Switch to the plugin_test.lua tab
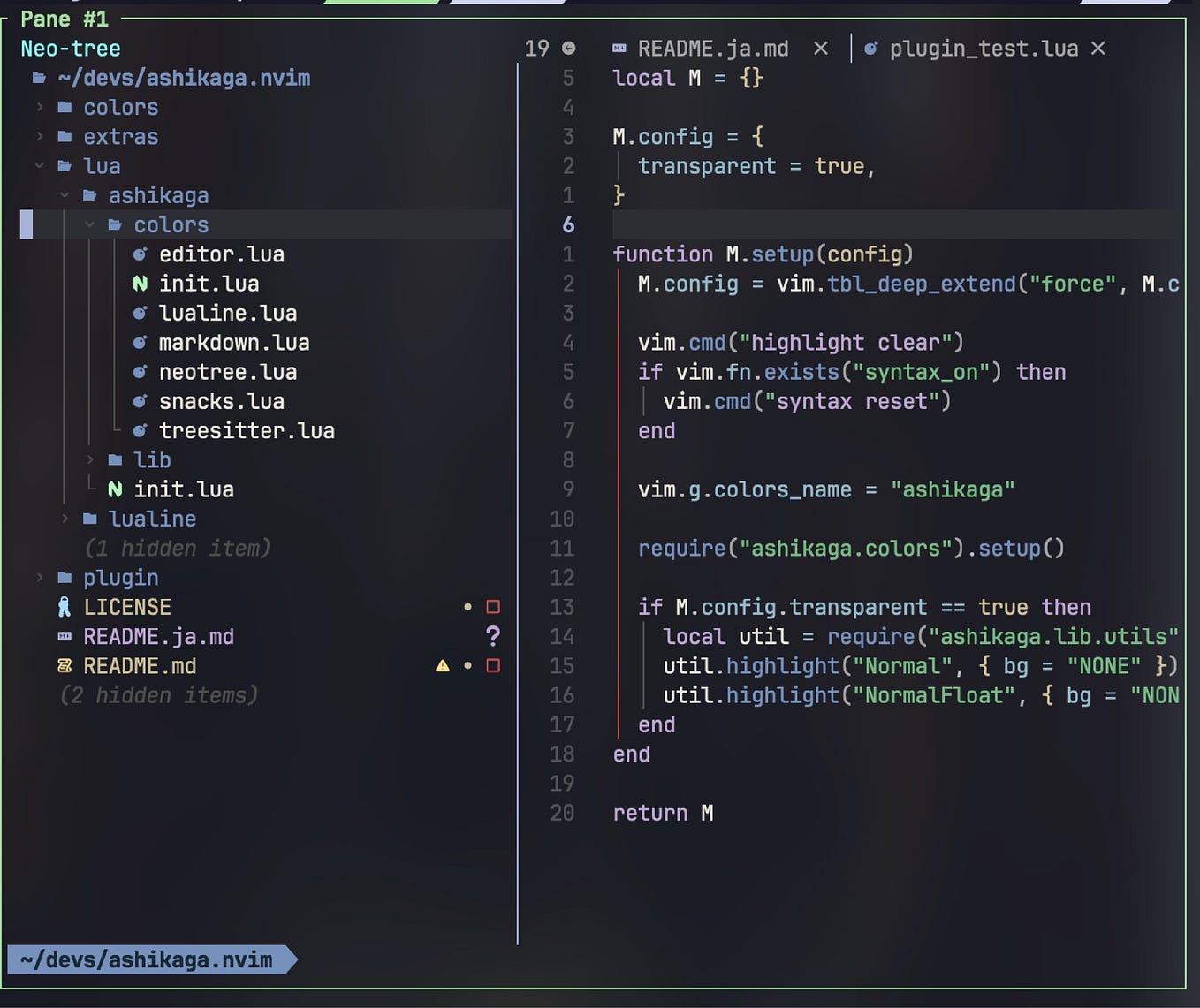 click(984, 49)
